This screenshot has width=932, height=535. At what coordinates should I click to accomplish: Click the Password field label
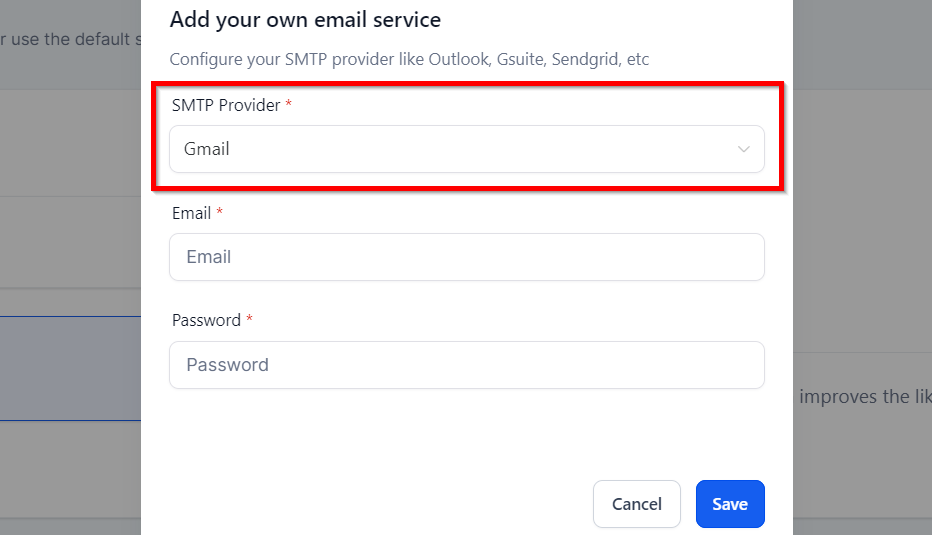point(206,320)
